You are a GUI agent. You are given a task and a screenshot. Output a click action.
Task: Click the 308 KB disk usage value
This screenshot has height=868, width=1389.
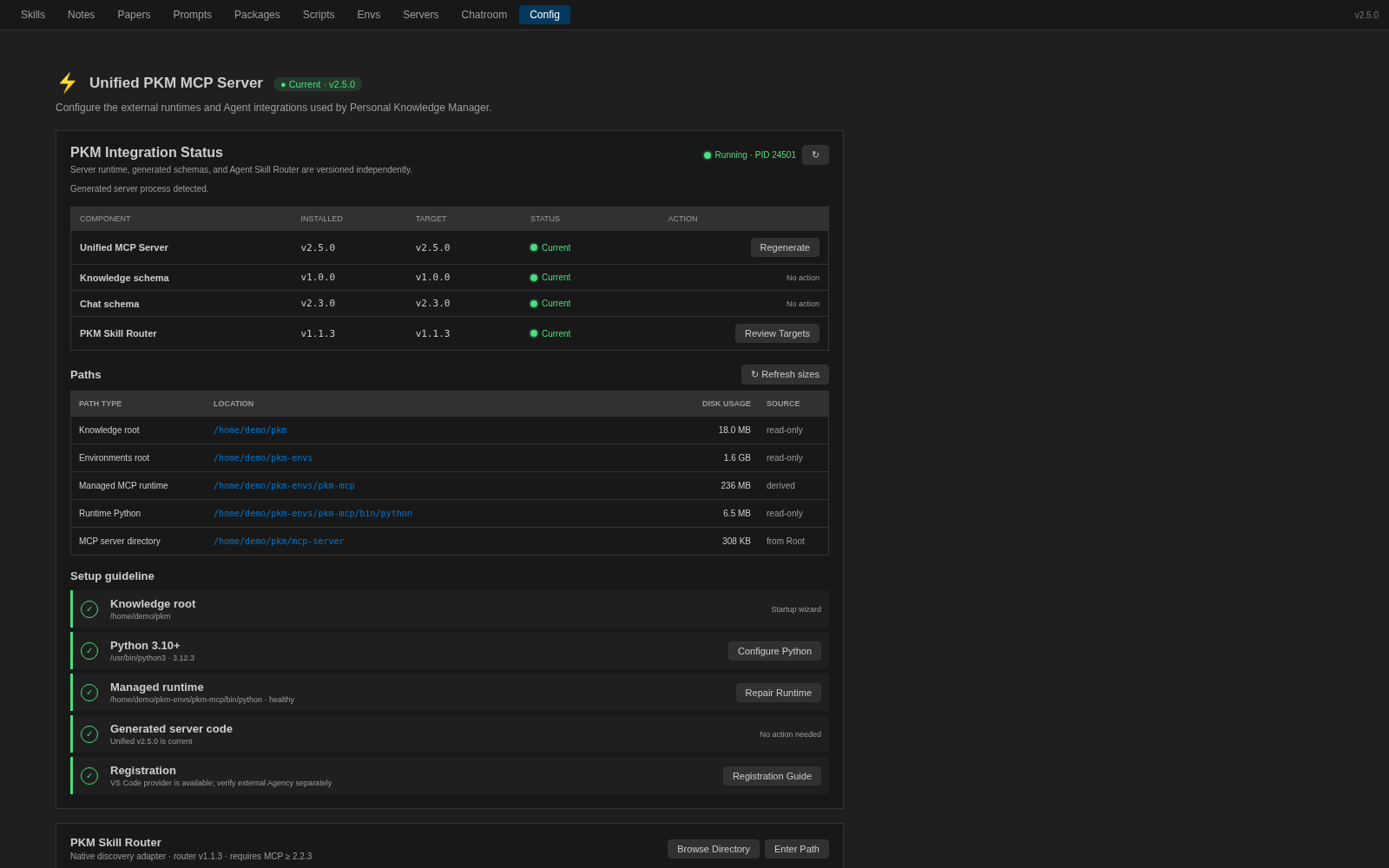click(x=736, y=542)
